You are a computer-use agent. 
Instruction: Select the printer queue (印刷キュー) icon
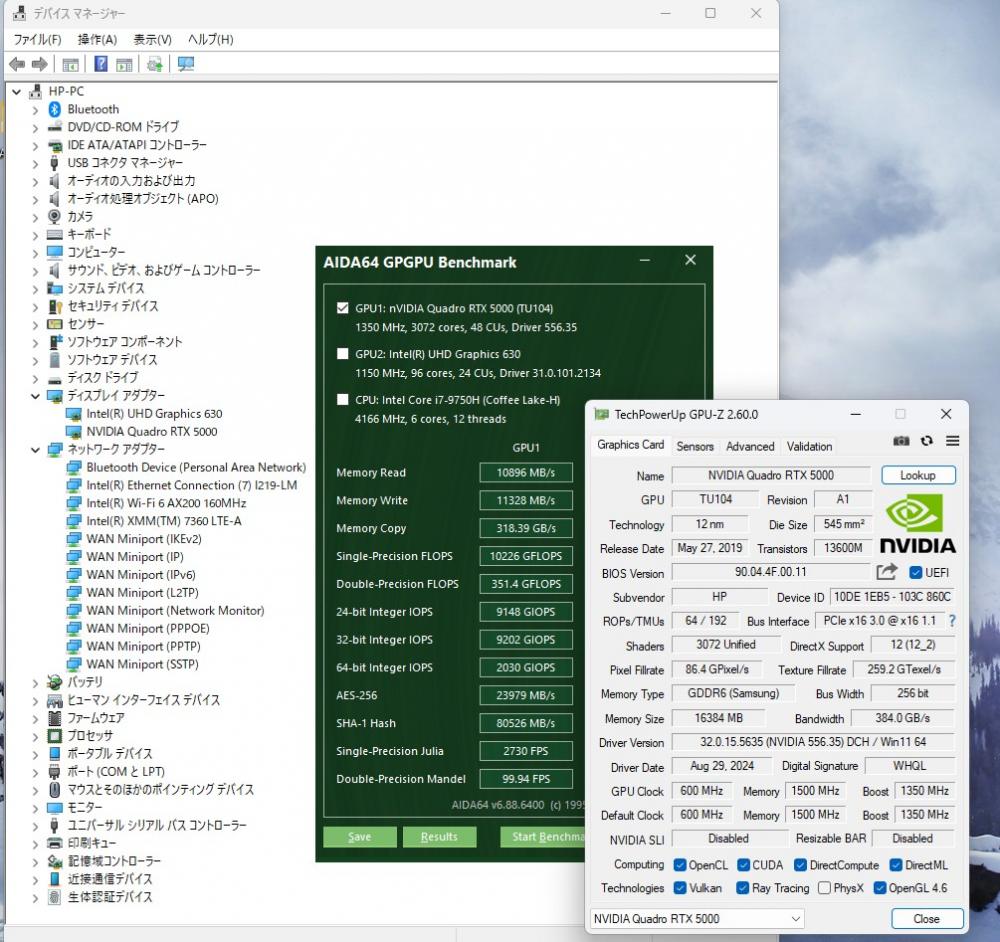click(x=55, y=843)
